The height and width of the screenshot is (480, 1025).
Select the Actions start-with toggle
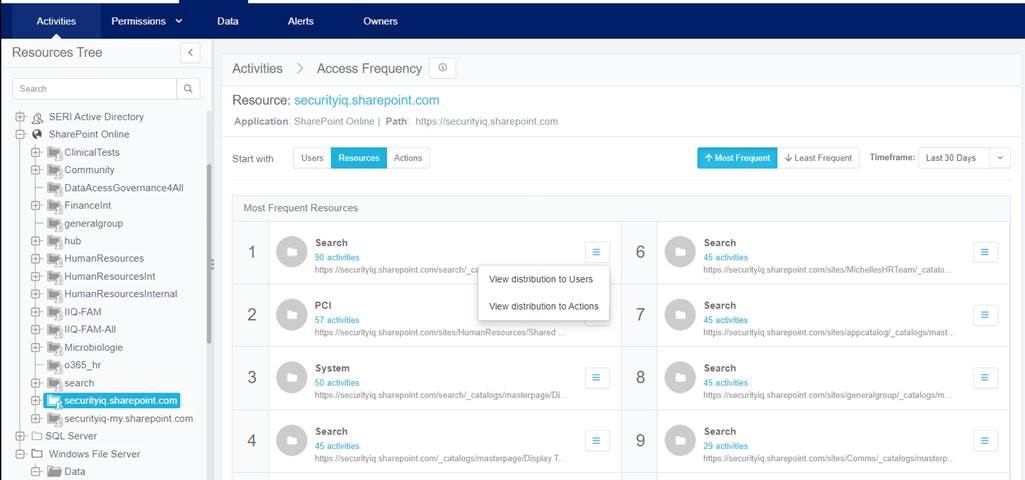click(407, 158)
